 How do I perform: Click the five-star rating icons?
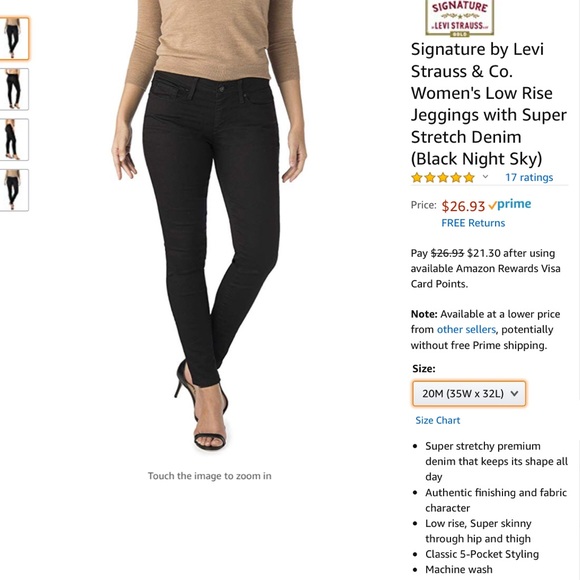tap(443, 178)
